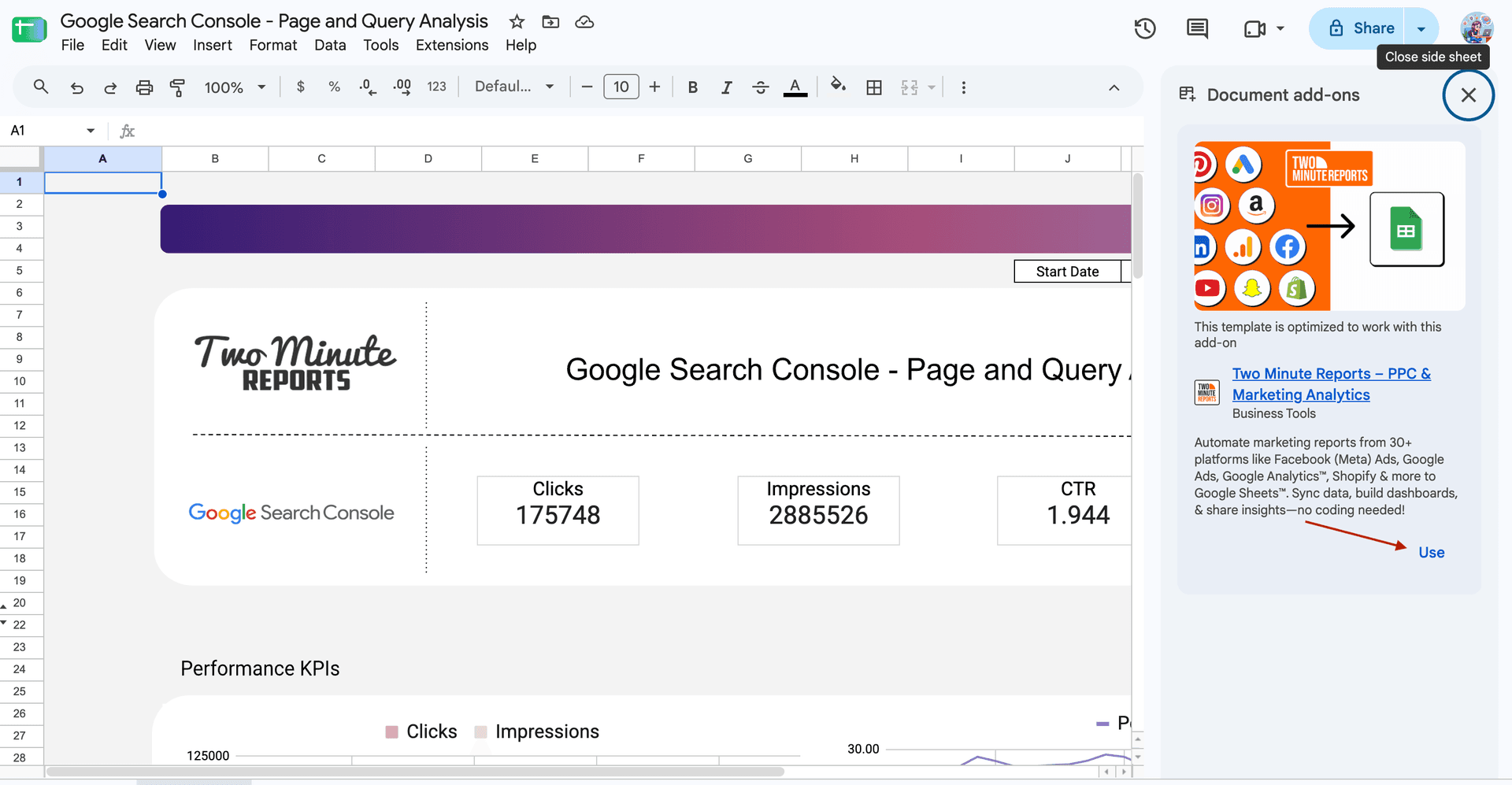1512x785 pixels.
Task: Click the Name box showing A1
Action: click(52, 131)
